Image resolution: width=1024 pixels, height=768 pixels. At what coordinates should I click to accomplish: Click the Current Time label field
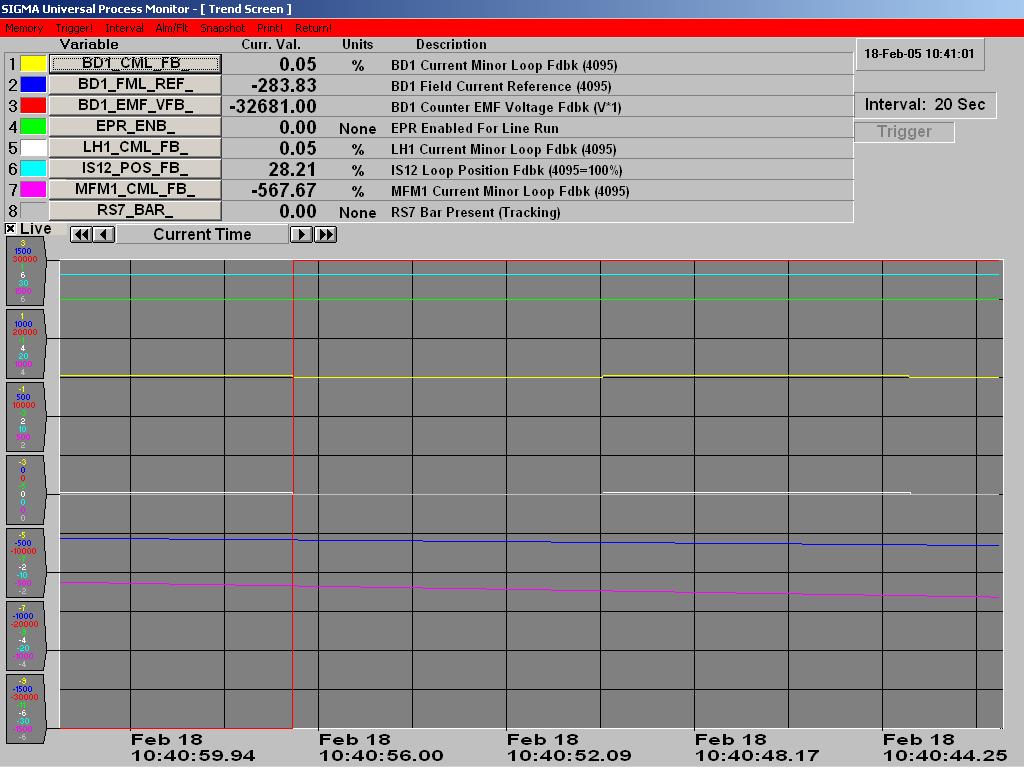(202, 235)
